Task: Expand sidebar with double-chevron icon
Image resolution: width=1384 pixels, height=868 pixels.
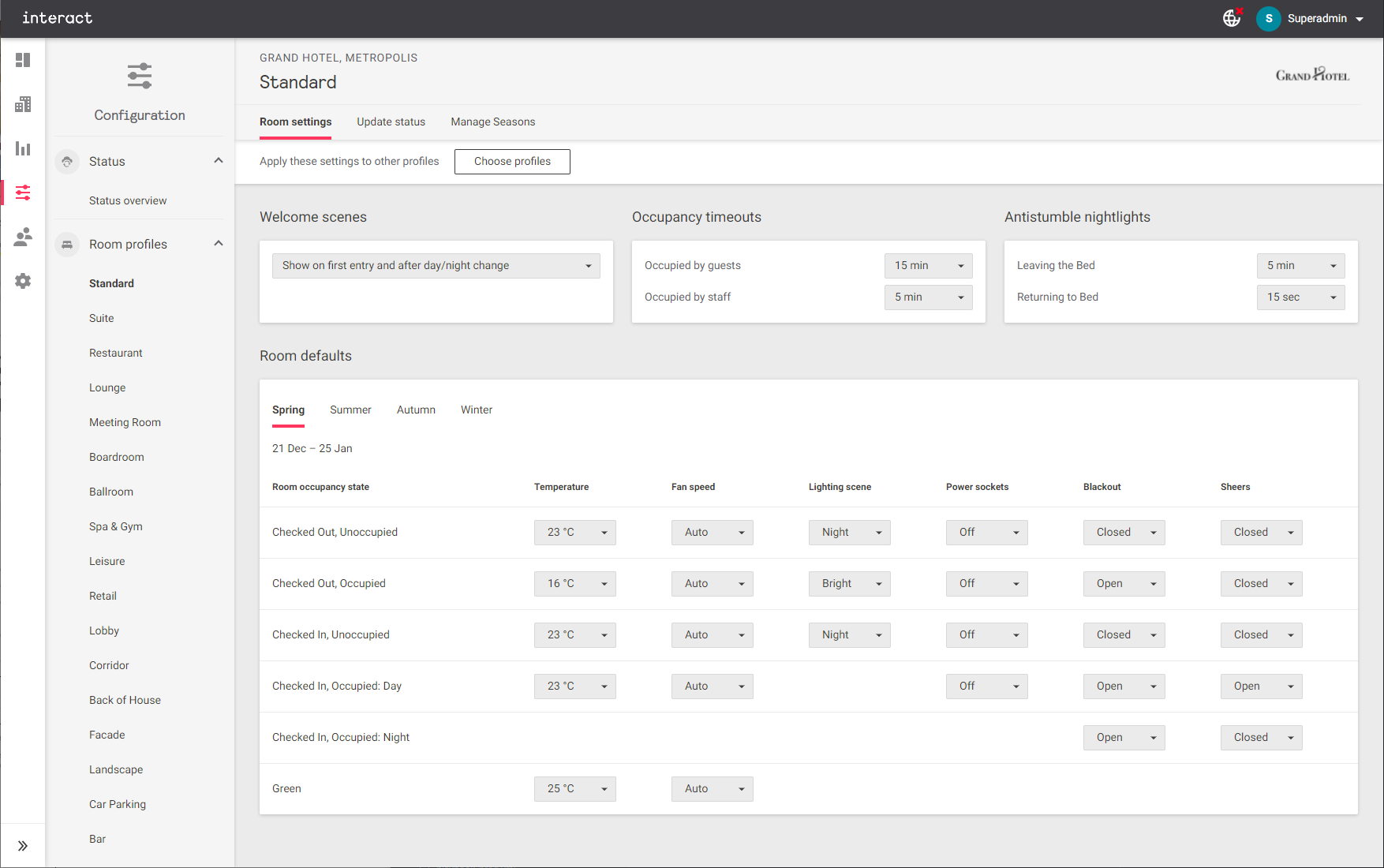Action: (23, 846)
